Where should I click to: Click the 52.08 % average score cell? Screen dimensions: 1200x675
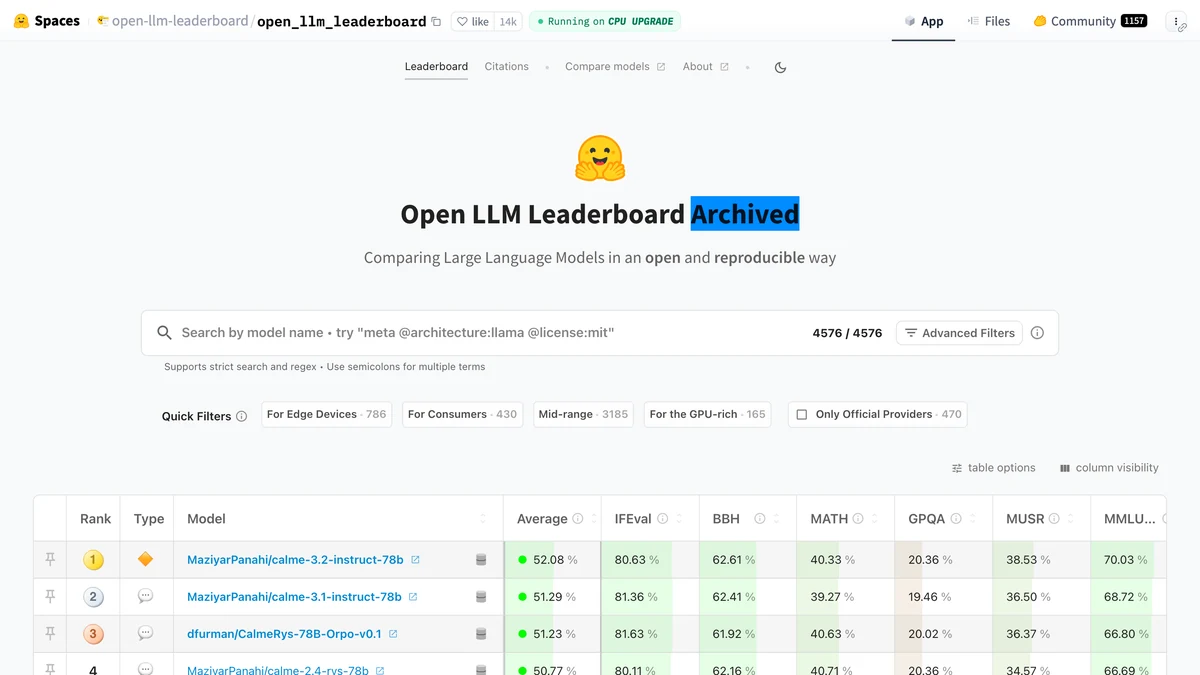(554, 560)
